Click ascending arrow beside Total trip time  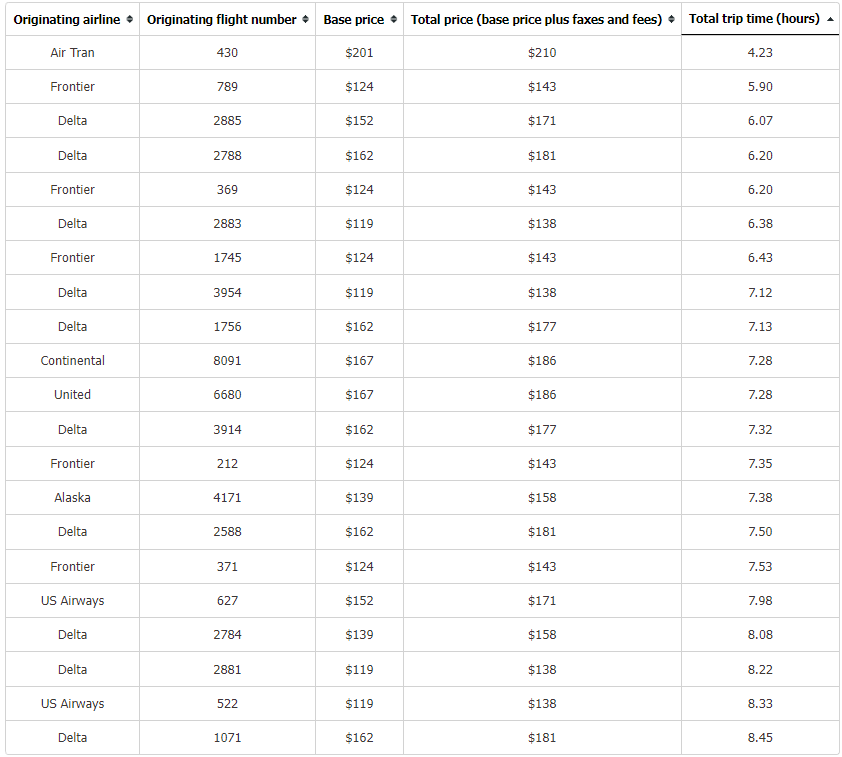pyautogui.click(x=830, y=19)
